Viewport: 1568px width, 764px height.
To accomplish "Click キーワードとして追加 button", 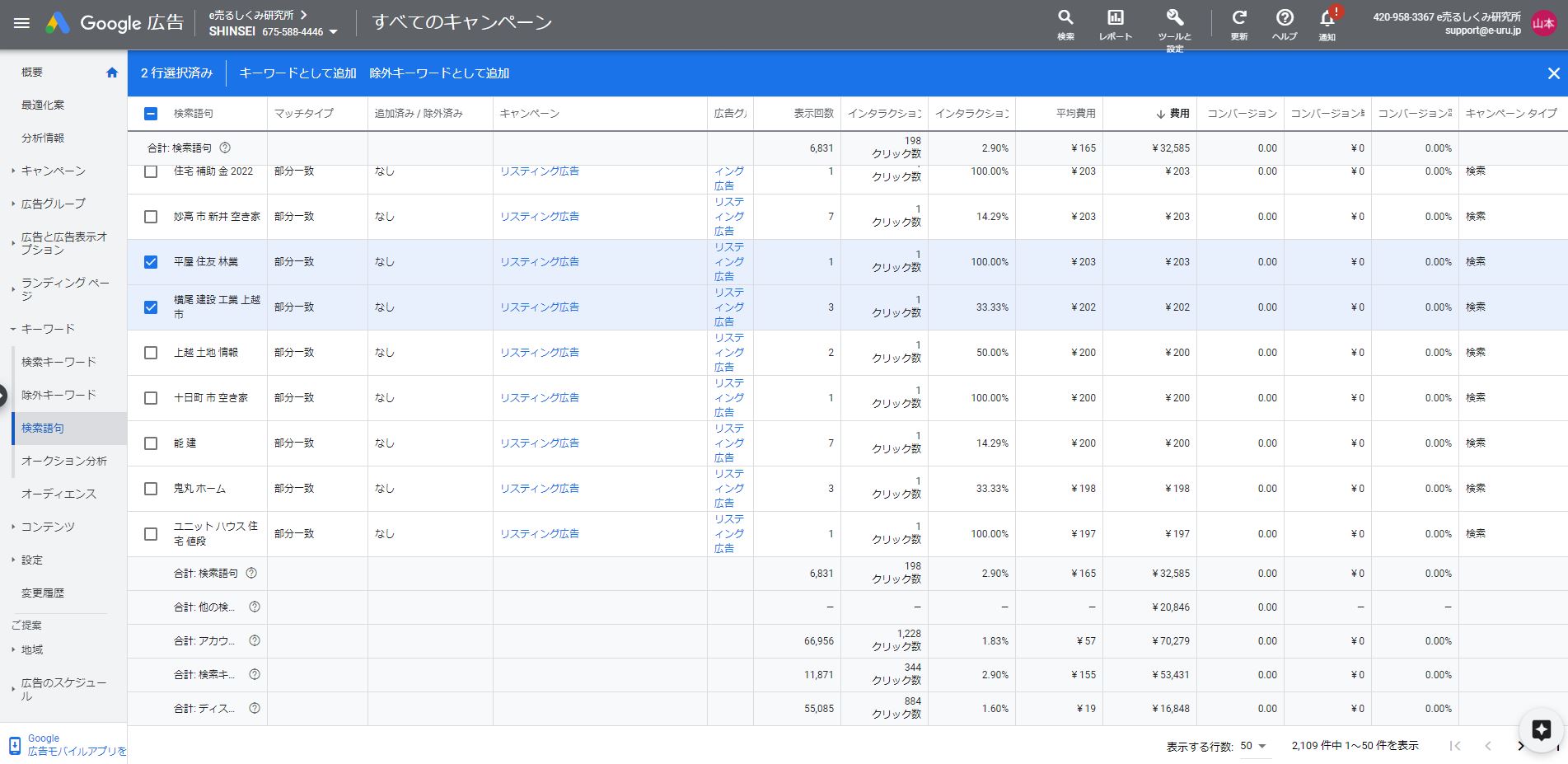I will coord(297,73).
